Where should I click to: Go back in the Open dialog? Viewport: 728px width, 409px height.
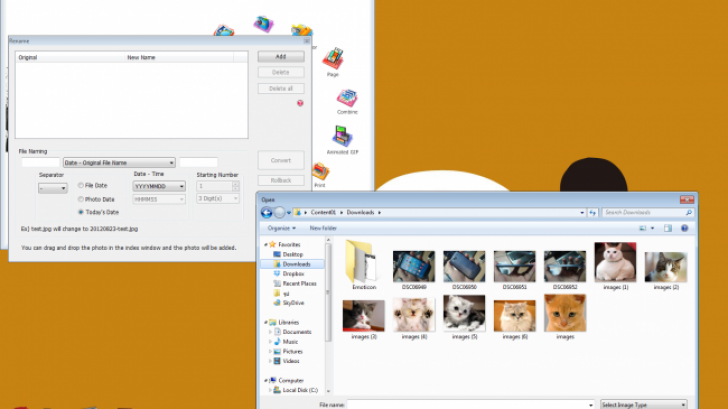266,213
